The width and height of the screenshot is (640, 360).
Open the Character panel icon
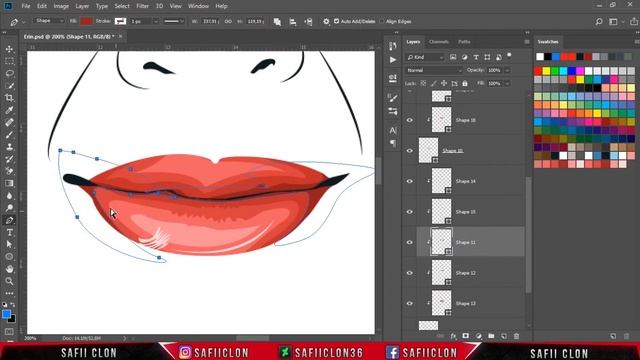(x=393, y=131)
